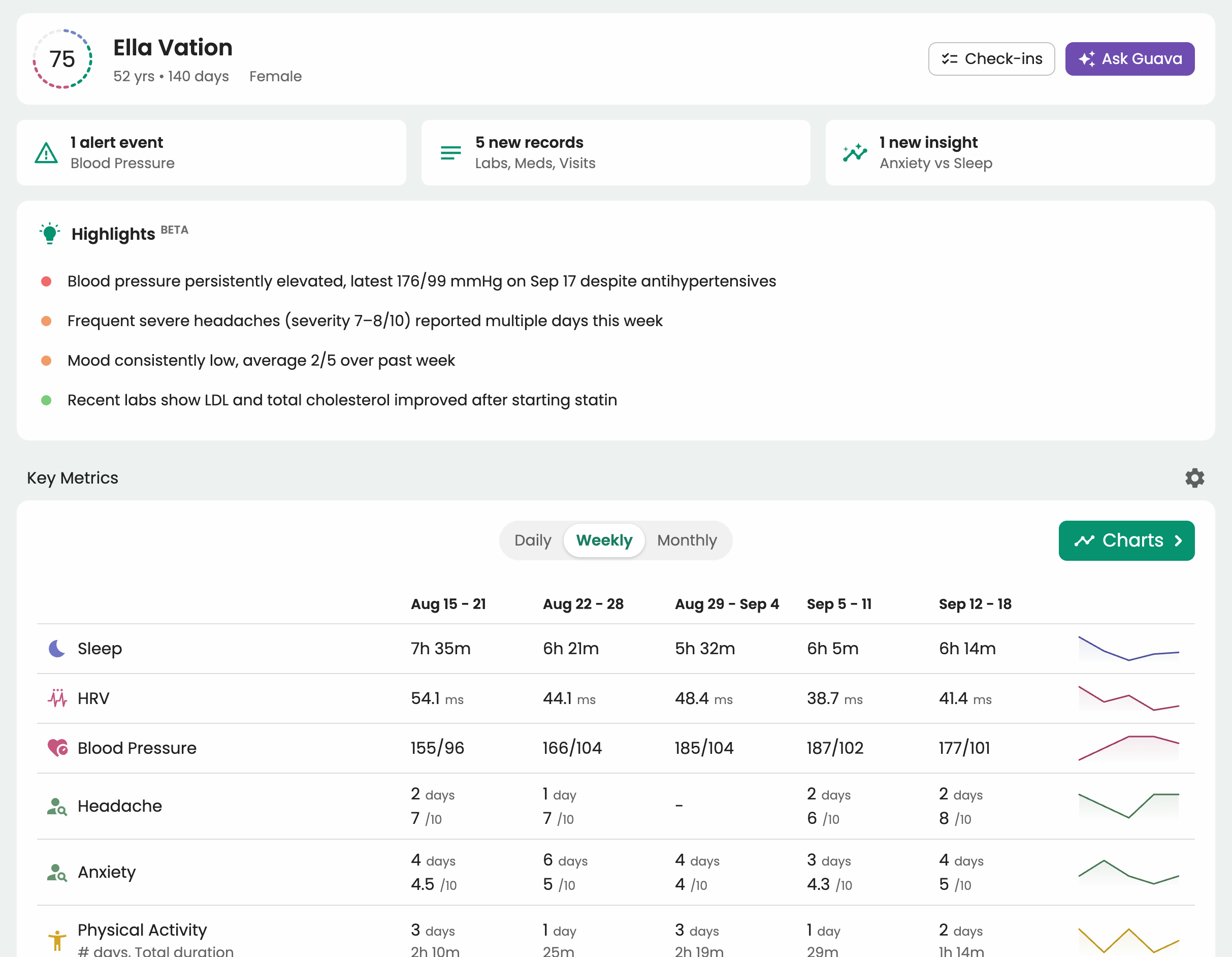This screenshot has width=1232, height=957.
Task: Click the health score 75 ring
Action: (x=62, y=59)
